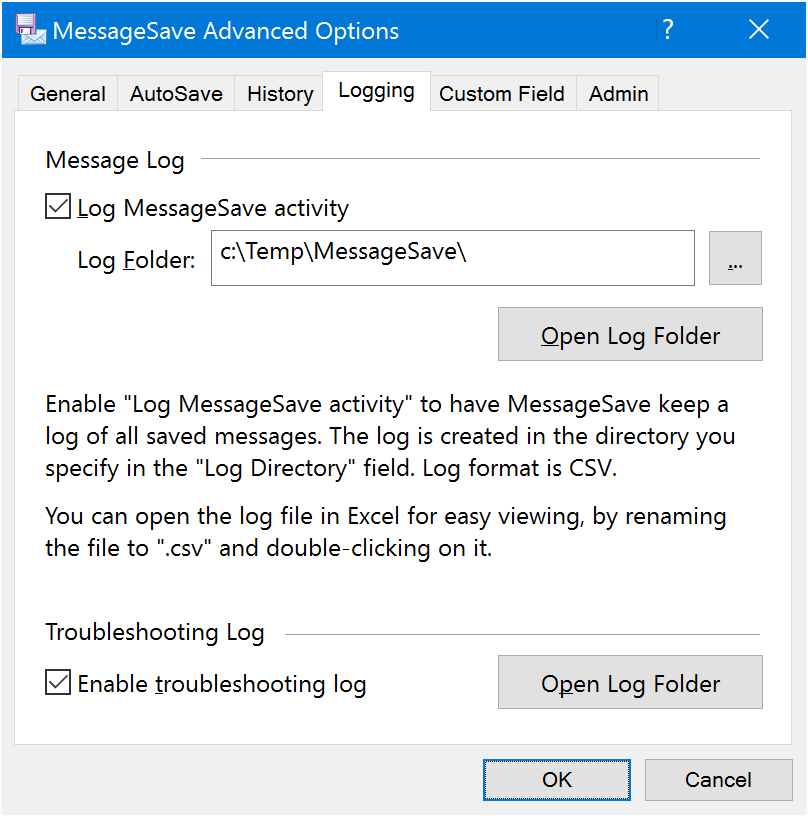Image resolution: width=808 pixels, height=816 pixels.
Task: Click the MessageSave app icon in title bar
Action: click(x=30, y=30)
